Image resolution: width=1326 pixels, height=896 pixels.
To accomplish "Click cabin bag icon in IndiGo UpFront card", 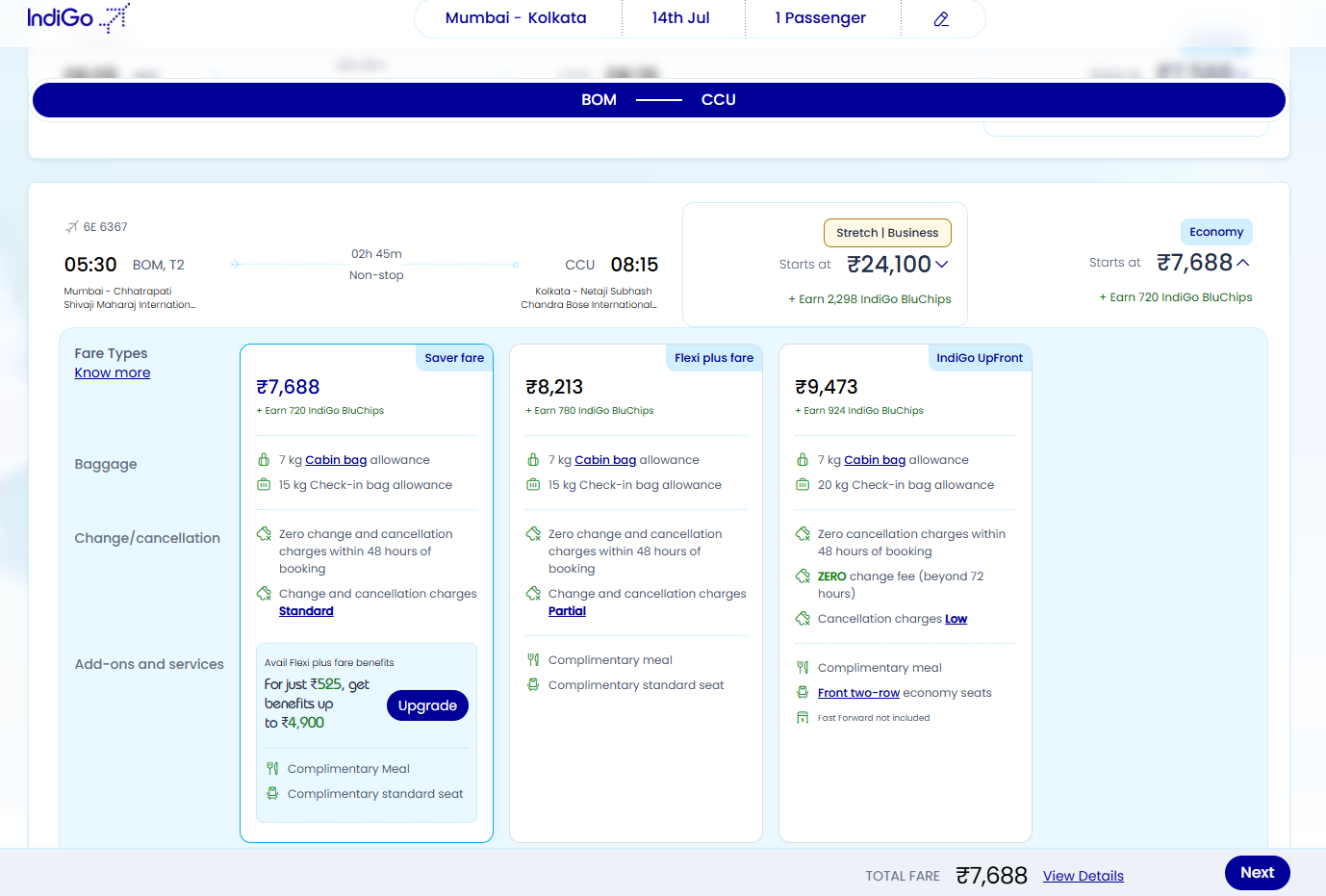I will click(803, 460).
